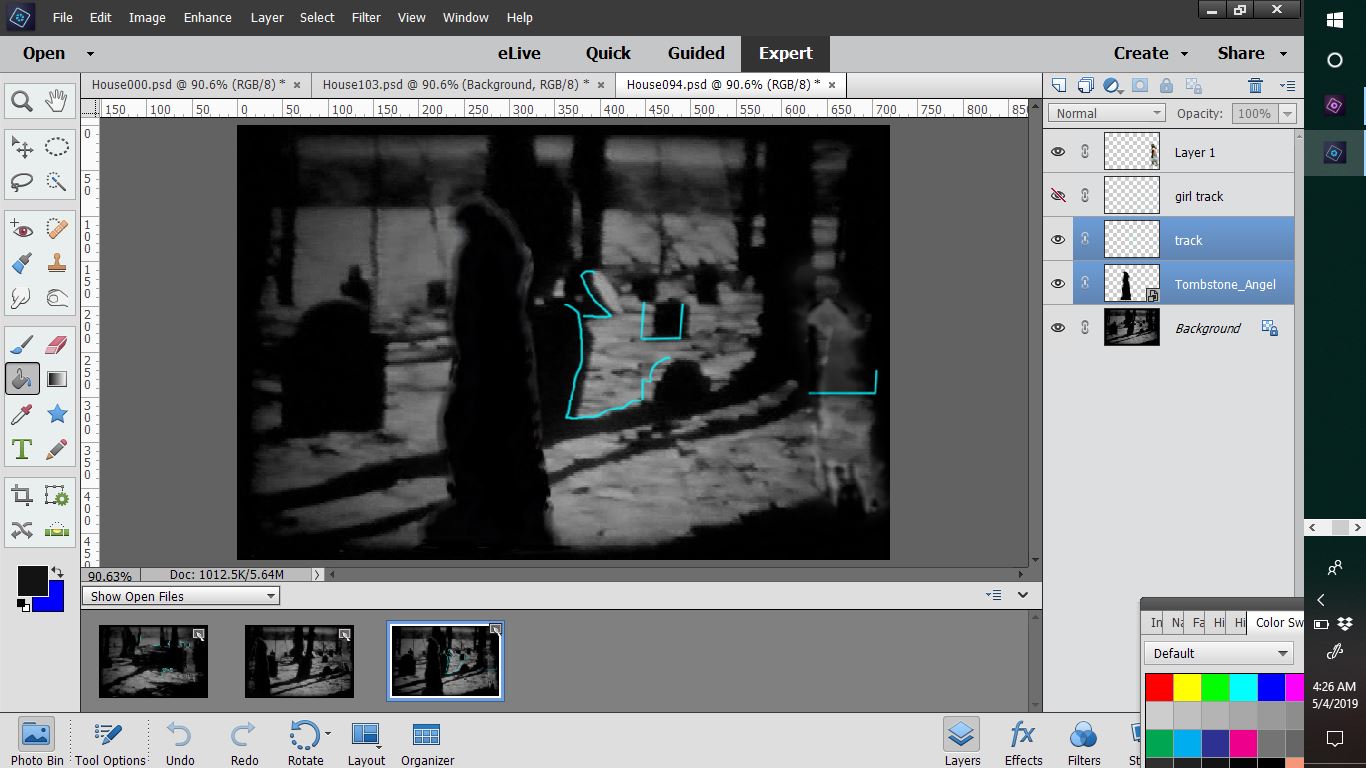Viewport: 1366px width, 768px height.
Task: Create a new layer in Layers panel
Action: pyautogui.click(x=1060, y=86)
